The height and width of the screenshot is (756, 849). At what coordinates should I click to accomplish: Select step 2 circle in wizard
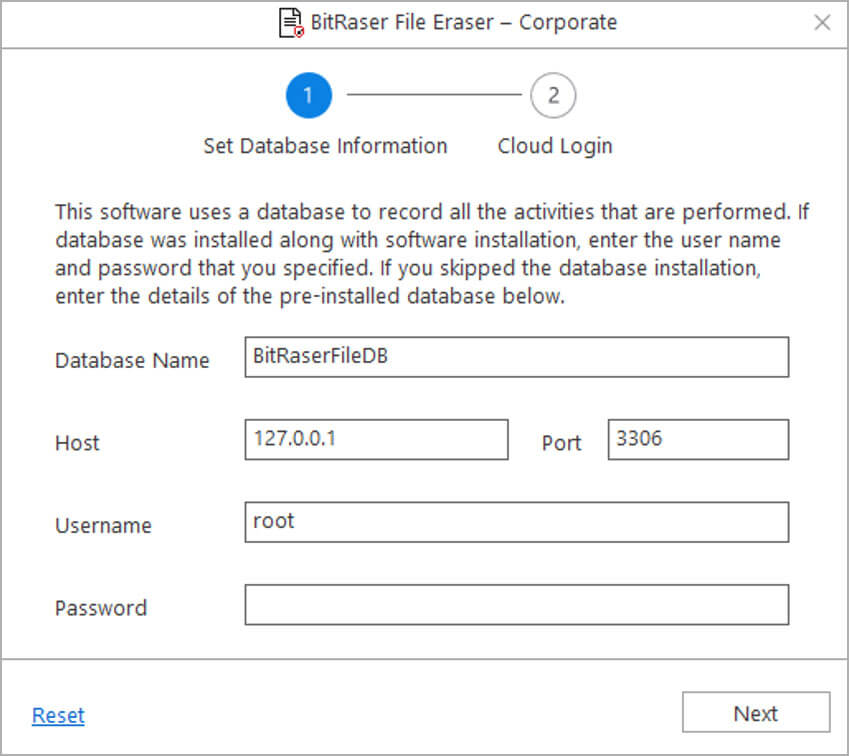(553, 95)
